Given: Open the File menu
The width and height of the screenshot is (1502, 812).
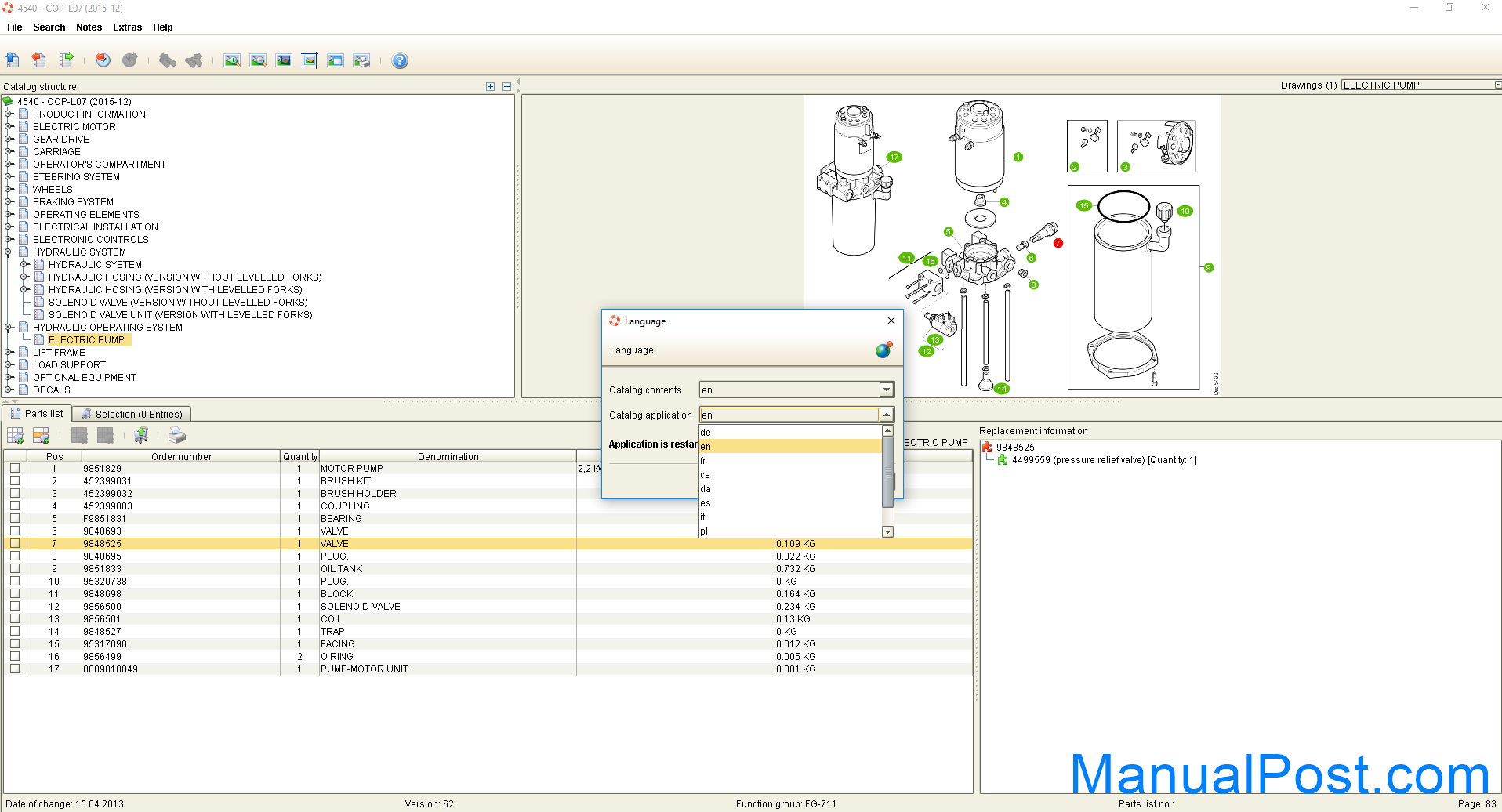Looking at the screenshot, I should coord(14,27).
